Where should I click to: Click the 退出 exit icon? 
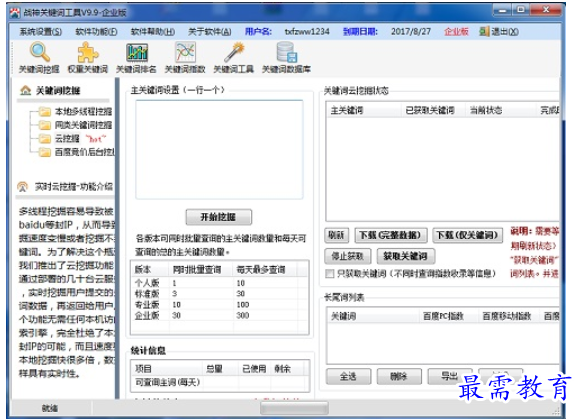tap(484, 31)
